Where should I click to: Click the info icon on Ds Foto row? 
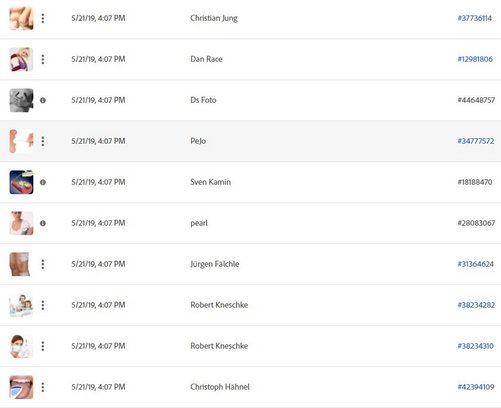[43, 100]
